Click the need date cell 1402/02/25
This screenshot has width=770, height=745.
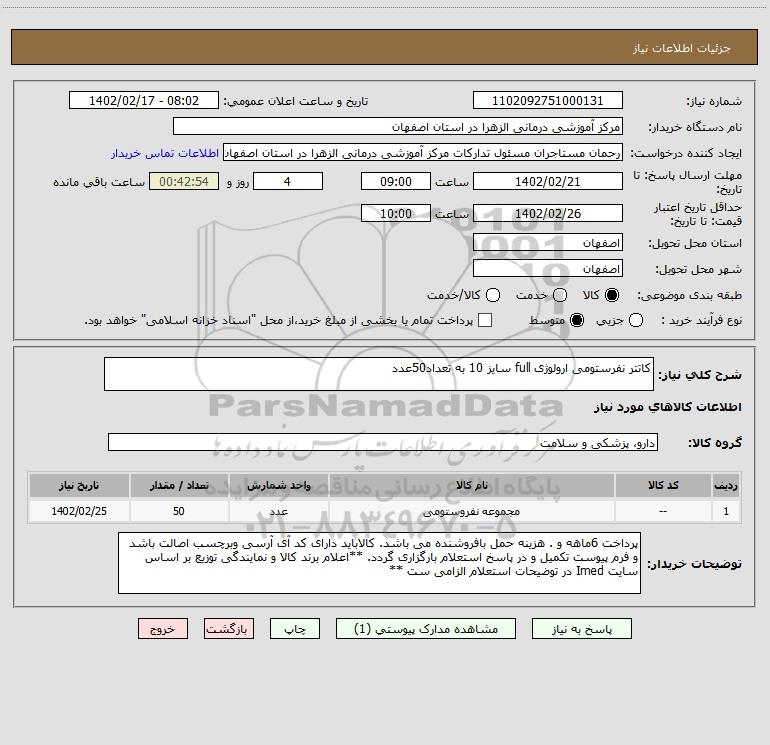click(79, 511)
